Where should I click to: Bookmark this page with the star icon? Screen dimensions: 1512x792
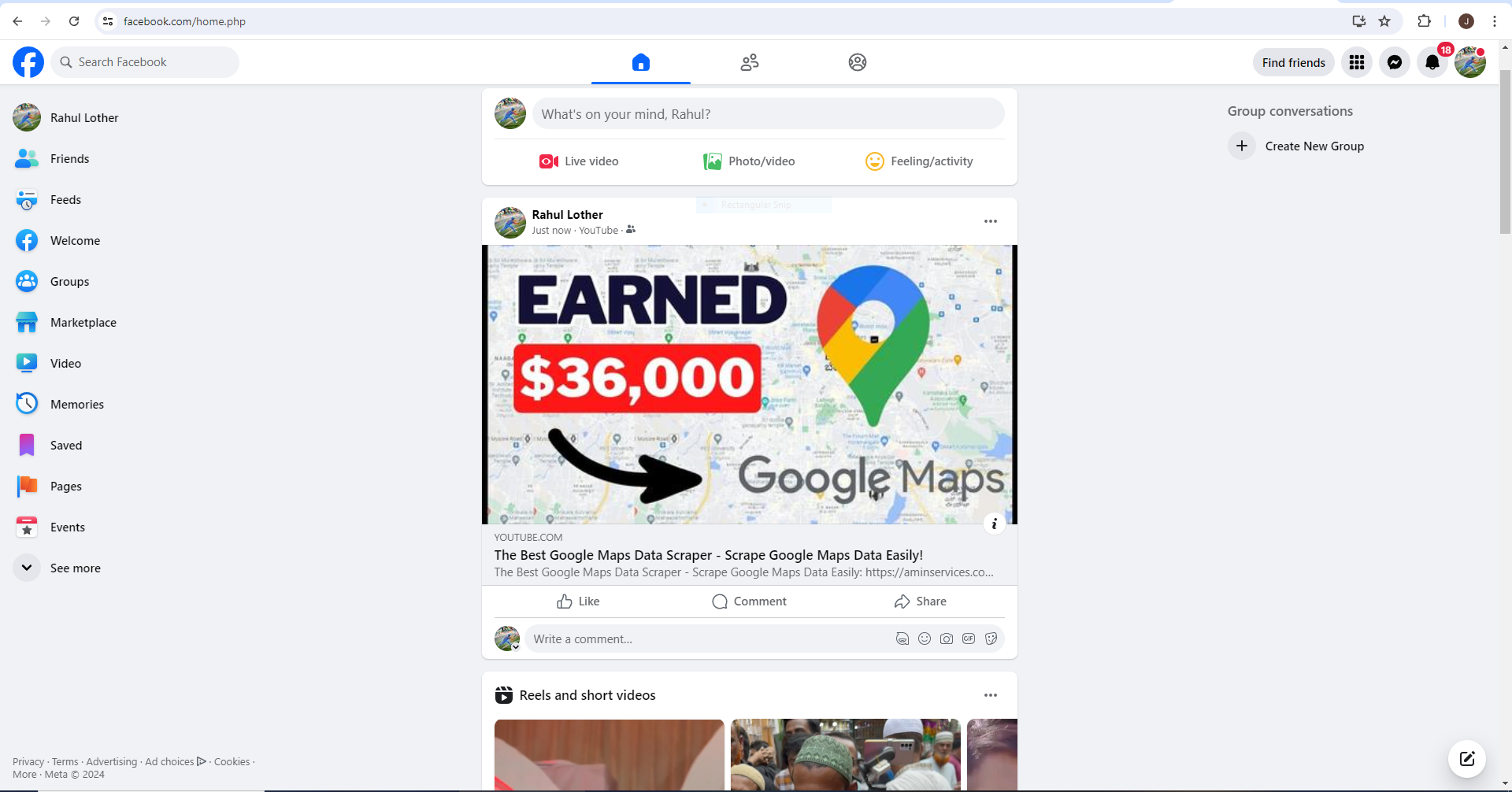1384,21
